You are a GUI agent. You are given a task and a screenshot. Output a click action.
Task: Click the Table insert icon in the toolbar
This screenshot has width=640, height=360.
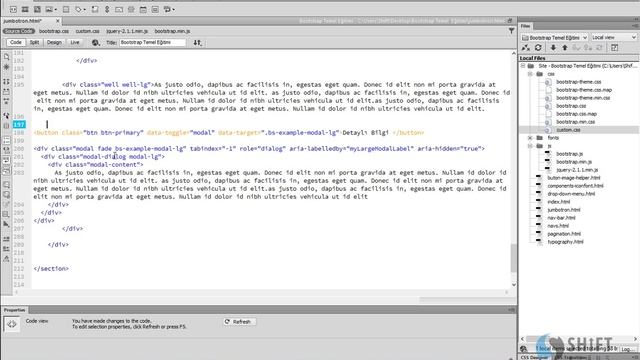click(66, 9)
